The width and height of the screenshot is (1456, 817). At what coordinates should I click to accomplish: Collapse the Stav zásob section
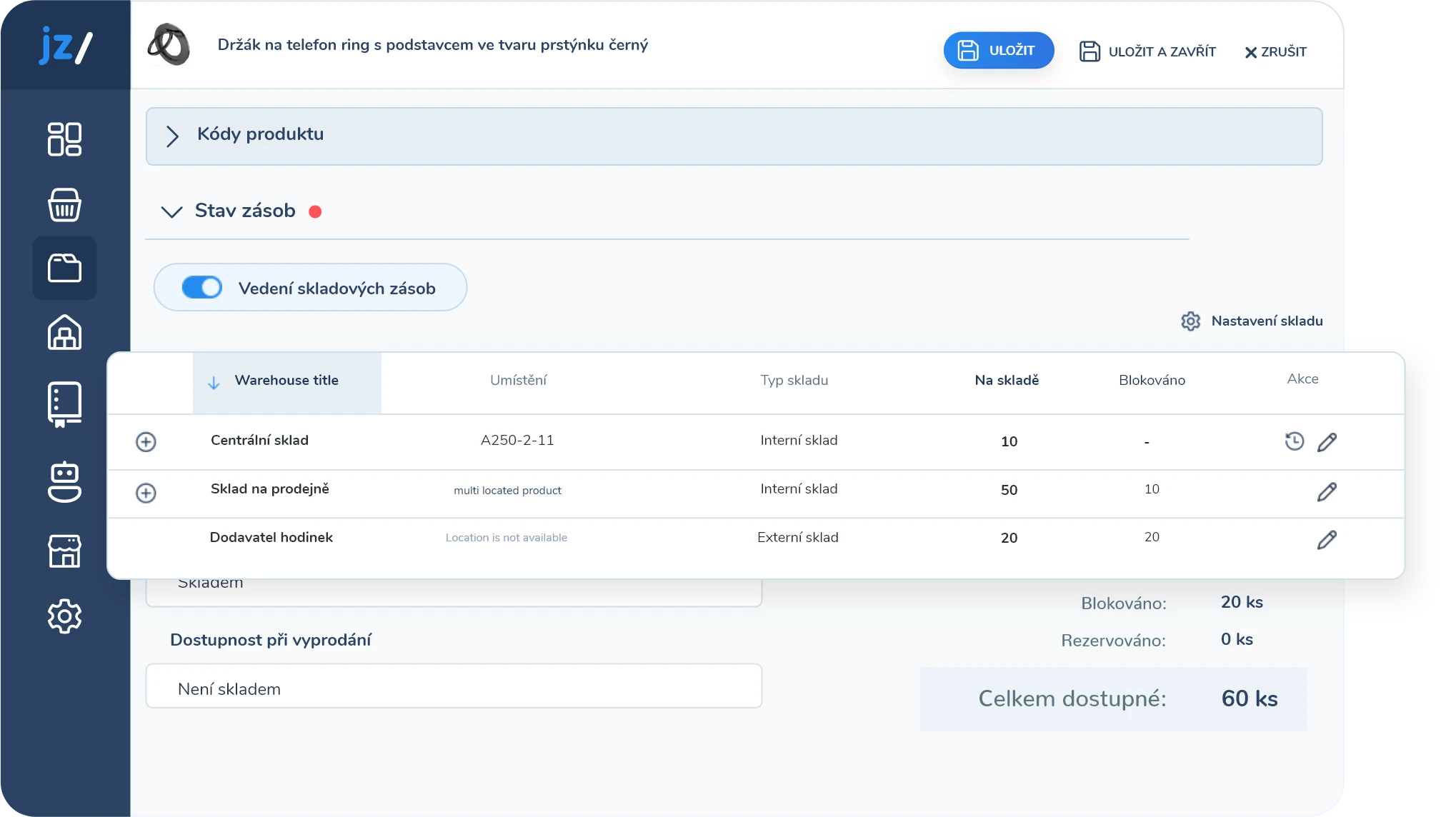tap(172, 211)
